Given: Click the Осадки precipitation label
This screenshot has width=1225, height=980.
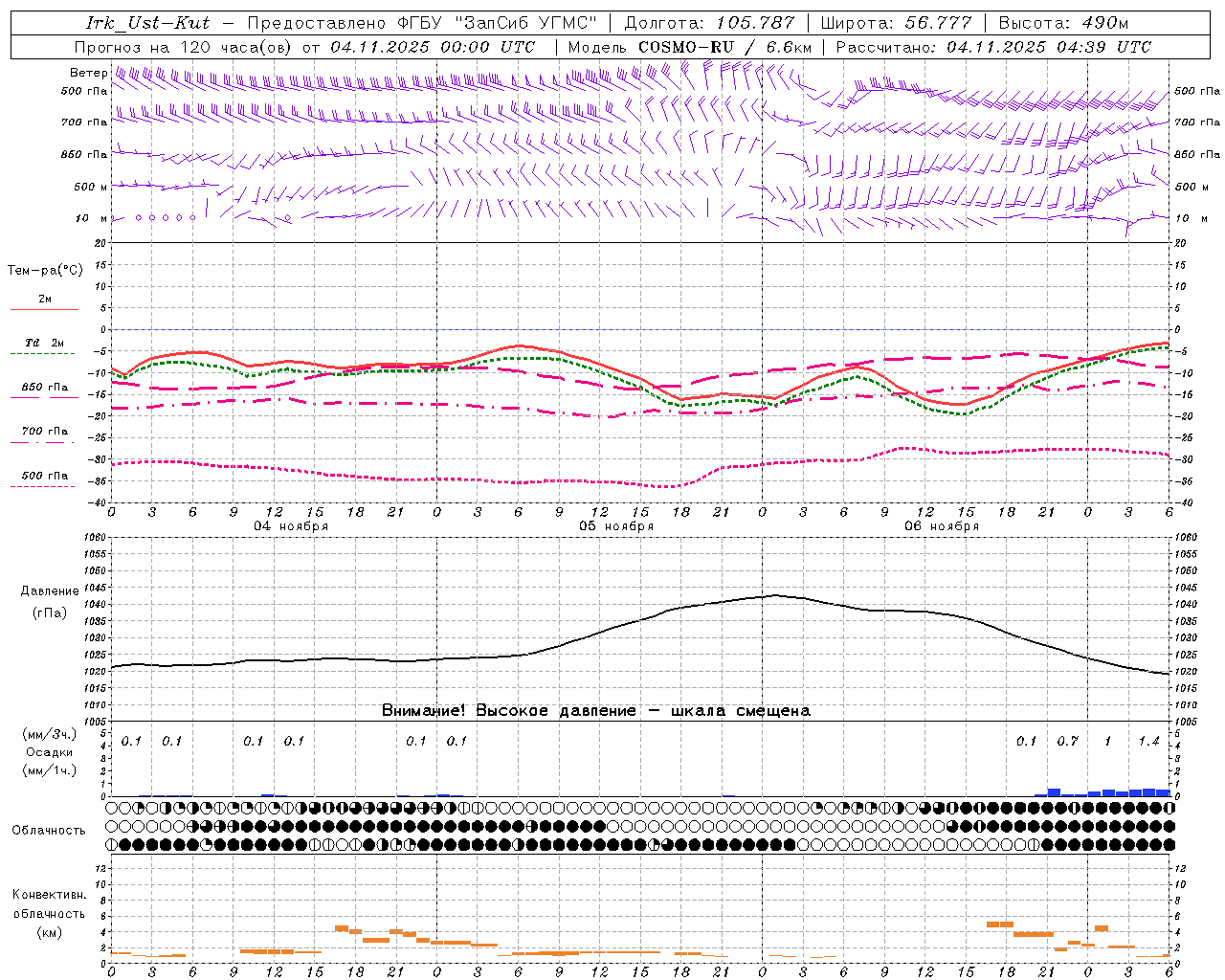Looking at the screenshot, I should (49, 752).
